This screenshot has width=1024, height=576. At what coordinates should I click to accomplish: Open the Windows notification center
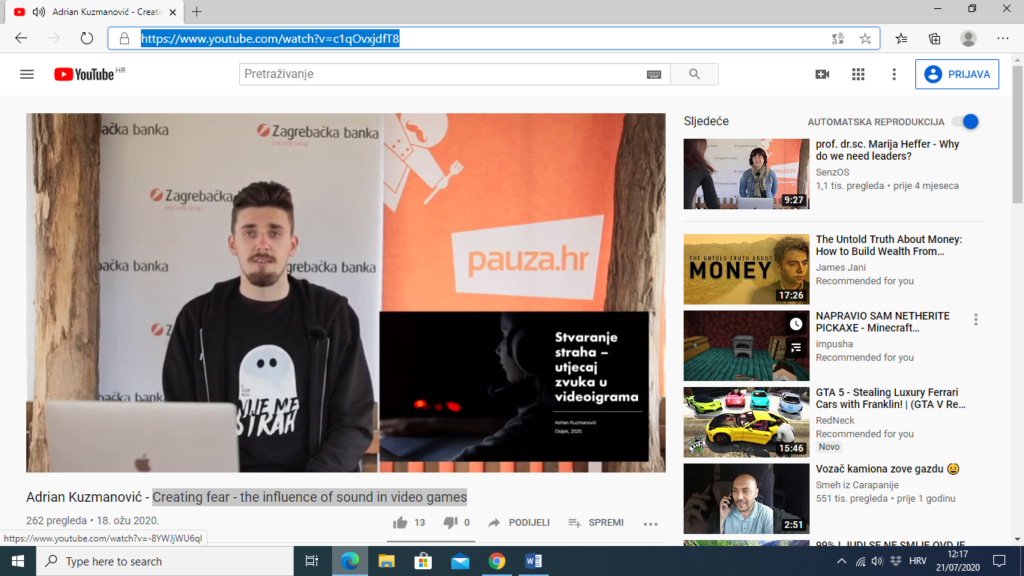pos(999,561)
